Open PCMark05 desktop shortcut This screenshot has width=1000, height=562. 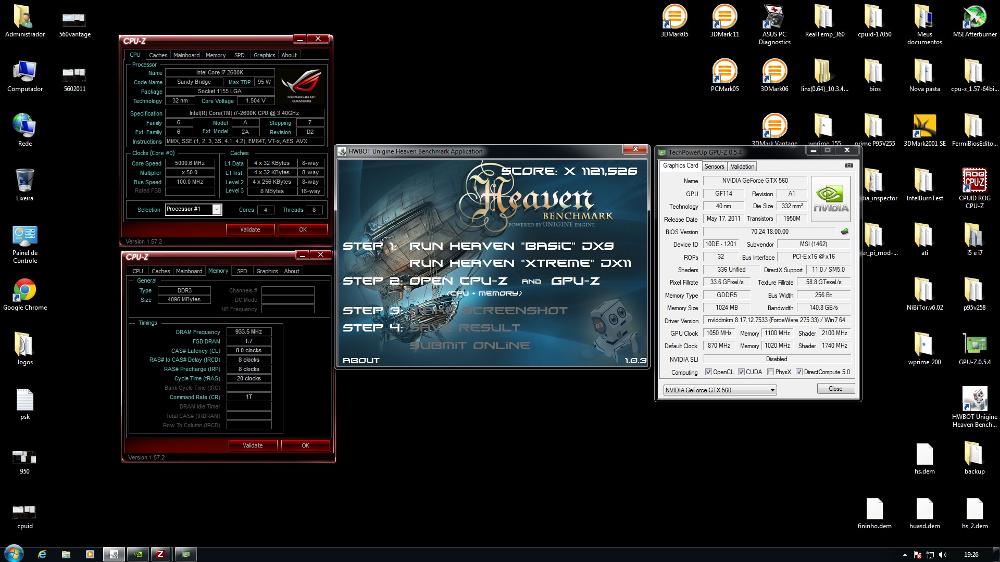coord(724,75)
